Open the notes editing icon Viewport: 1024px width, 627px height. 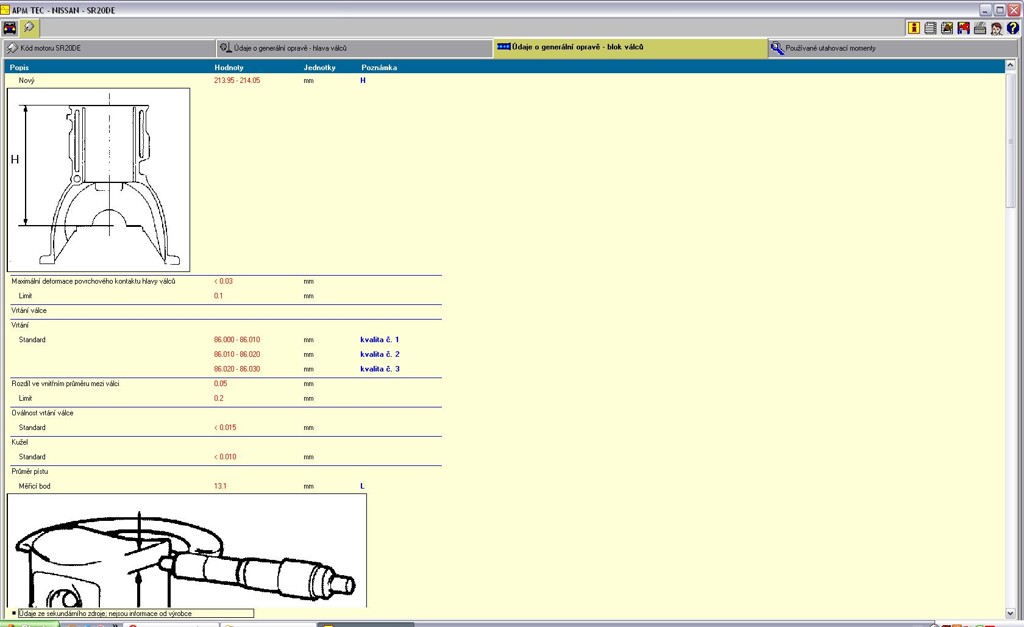coord(947,28)
